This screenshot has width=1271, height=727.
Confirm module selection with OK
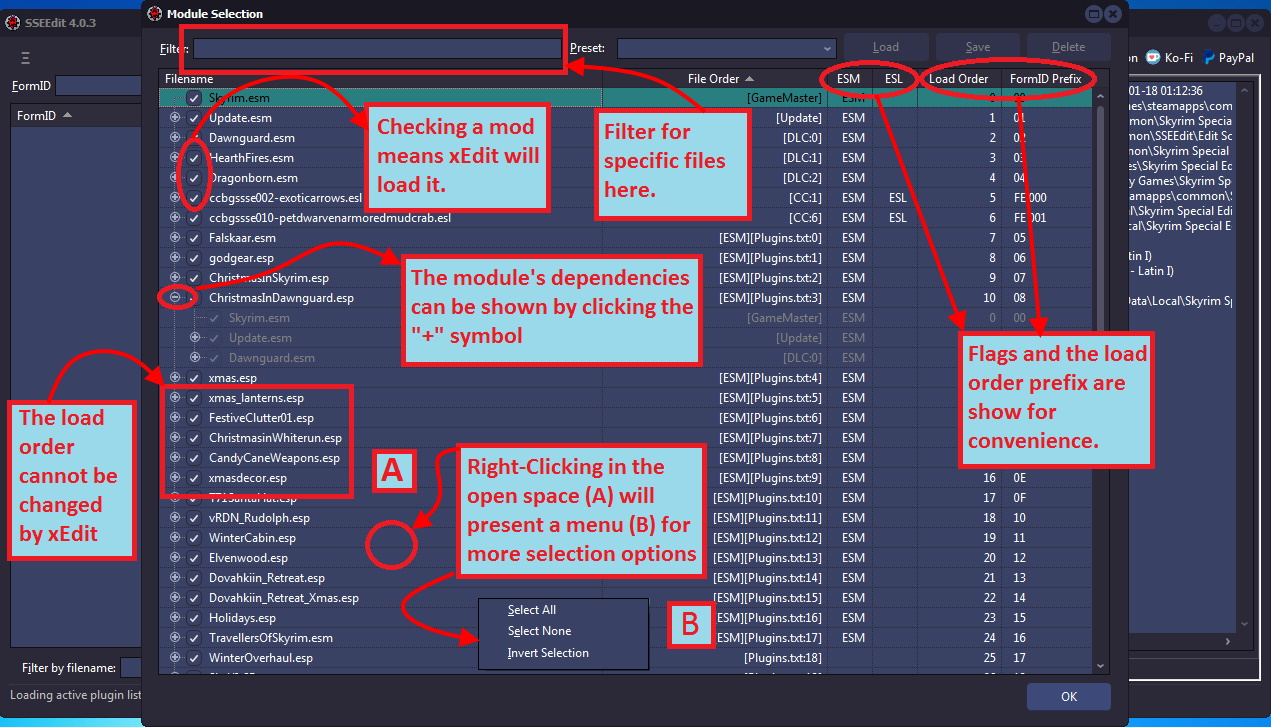tap(1069, 697)
